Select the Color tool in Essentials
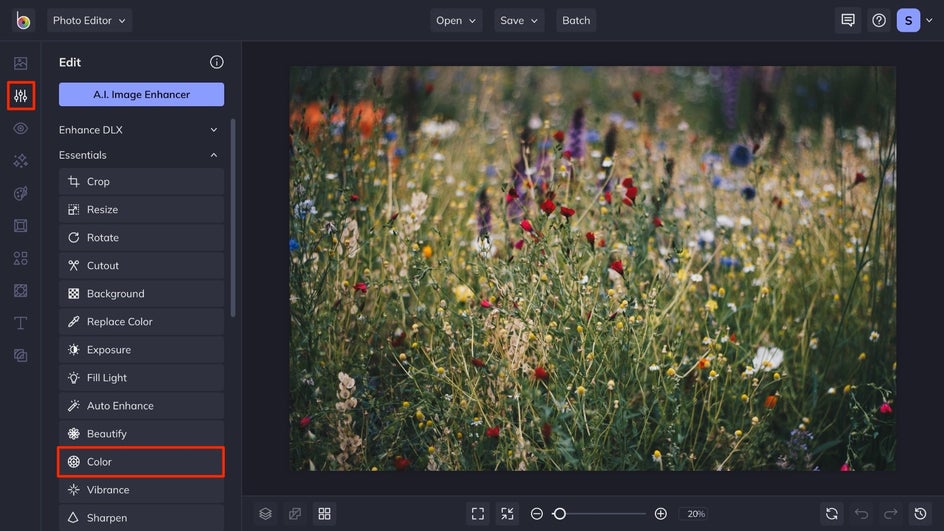 click(140, 462)
